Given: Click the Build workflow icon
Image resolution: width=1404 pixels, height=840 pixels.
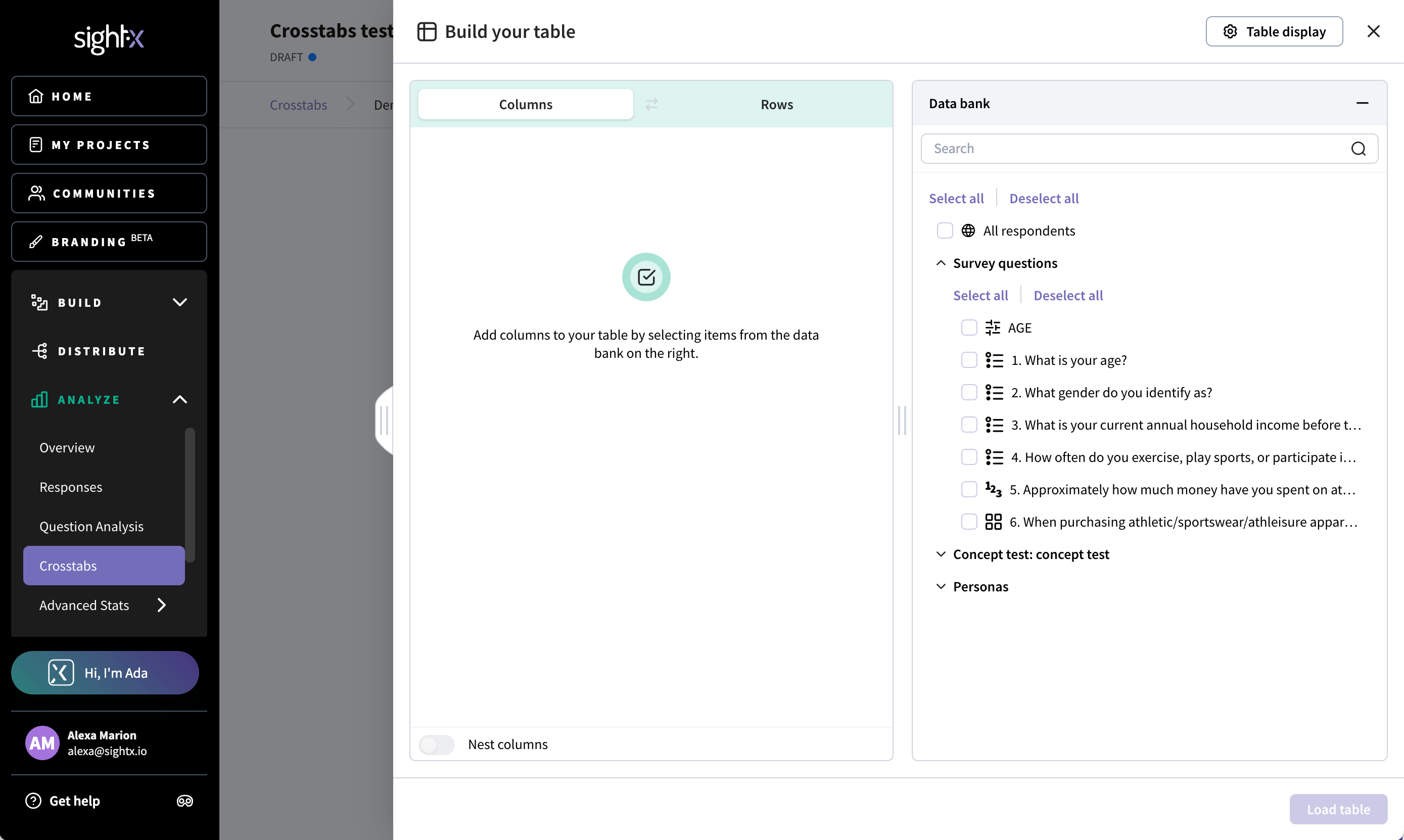Looking at the screenshot, I should click(x=39, y=302).
